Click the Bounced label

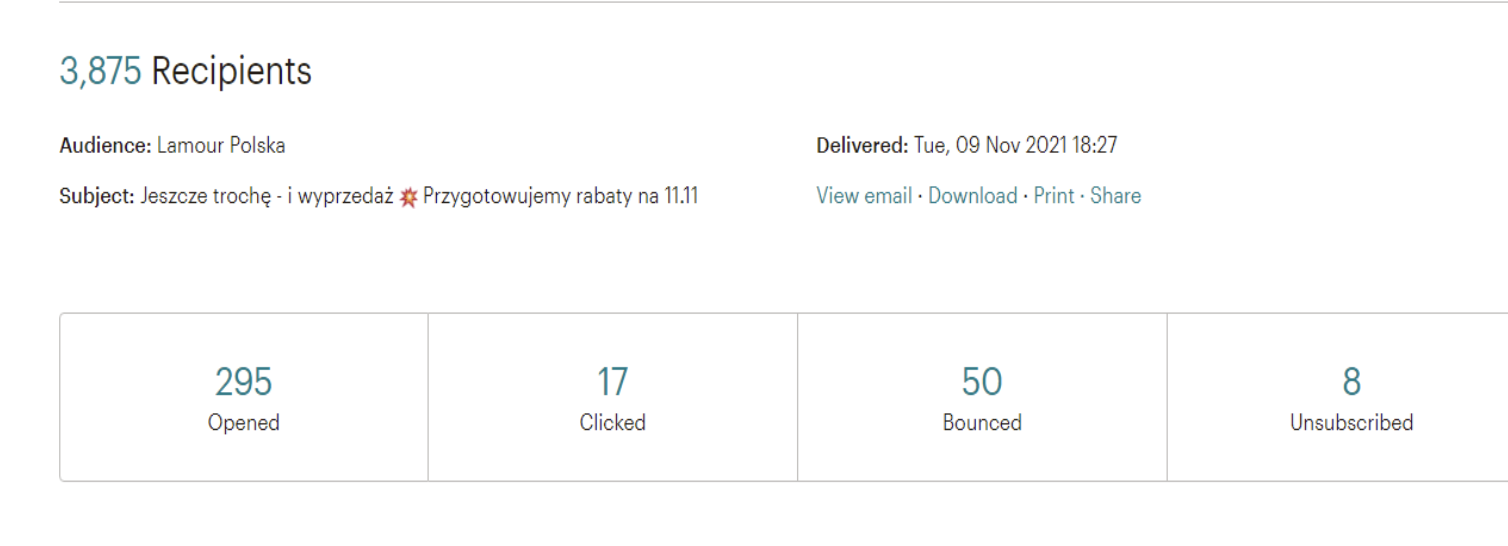click(982, 423)
